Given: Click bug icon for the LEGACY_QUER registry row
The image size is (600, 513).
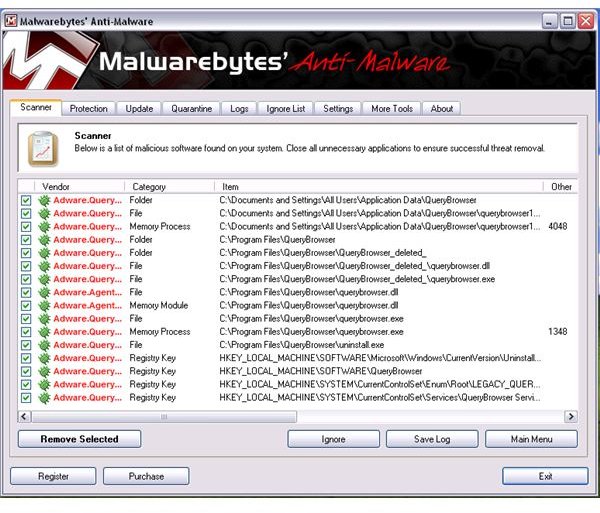Looking at the screenshot, I should pyautogui.click(x=44, y=384).
